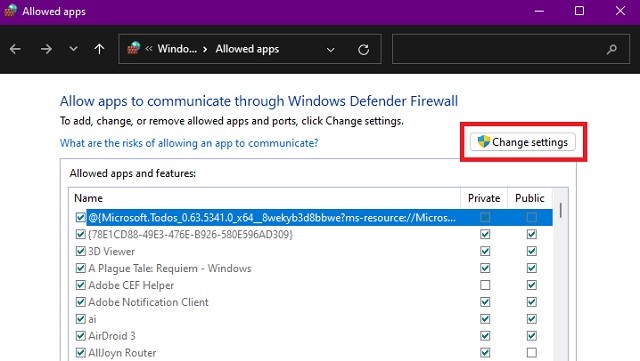Click the Back navigation arrow
This screenshot has width=640, height=361.
pyautogui.click(x=16, y=49)
